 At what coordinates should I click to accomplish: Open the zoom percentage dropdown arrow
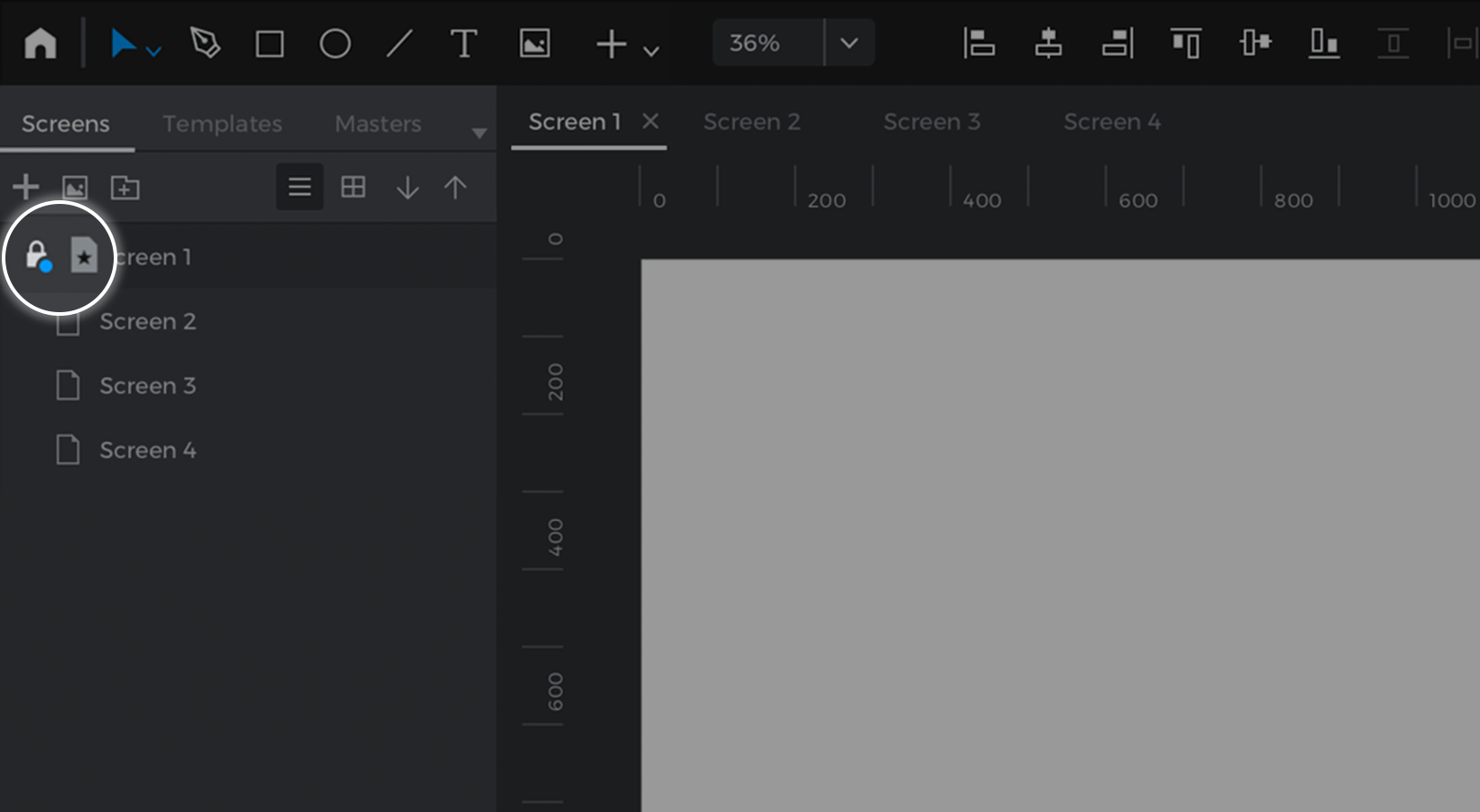[x=849, y=42]
